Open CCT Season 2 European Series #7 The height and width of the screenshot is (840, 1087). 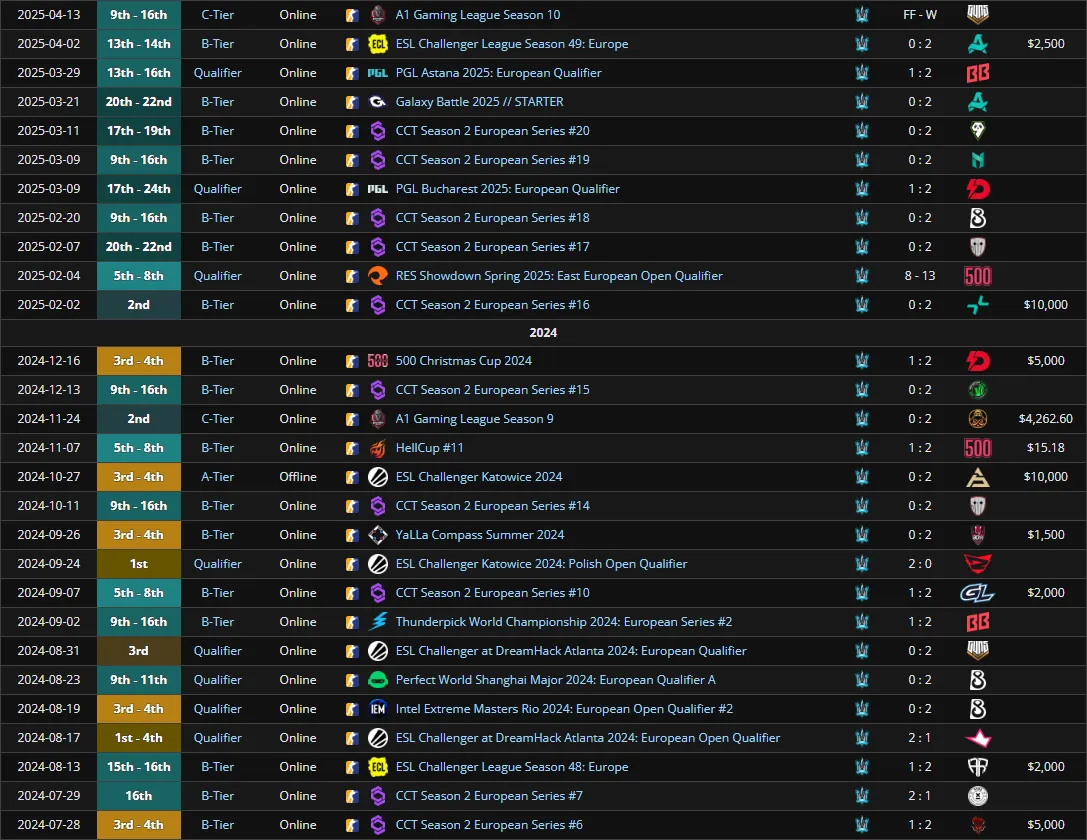coord(489,796)
